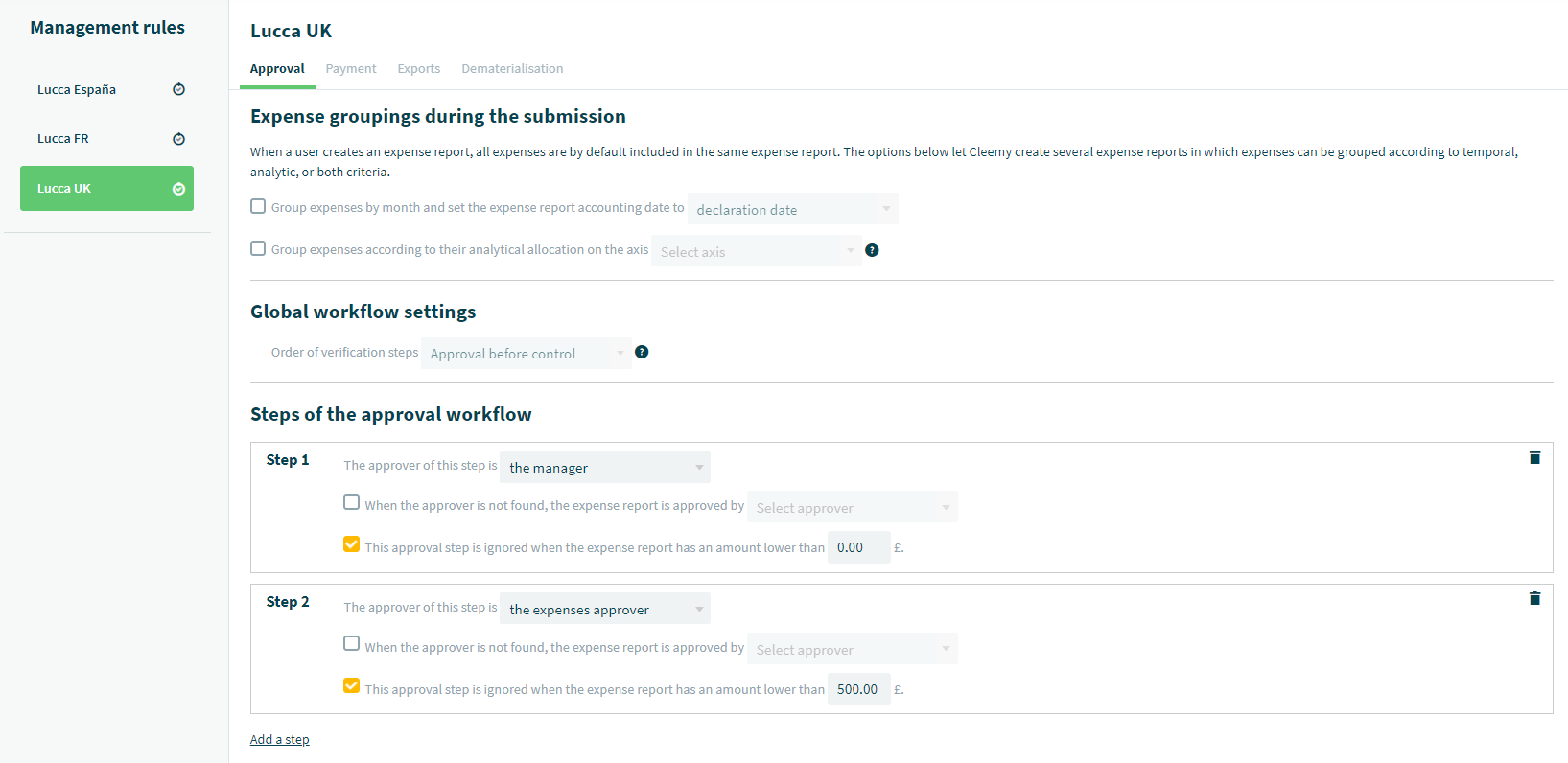This screenshot has width=1568, height=763.
Task: Open Step 1 'the manager' approver dropdown
Action: (x=605, y=467)
